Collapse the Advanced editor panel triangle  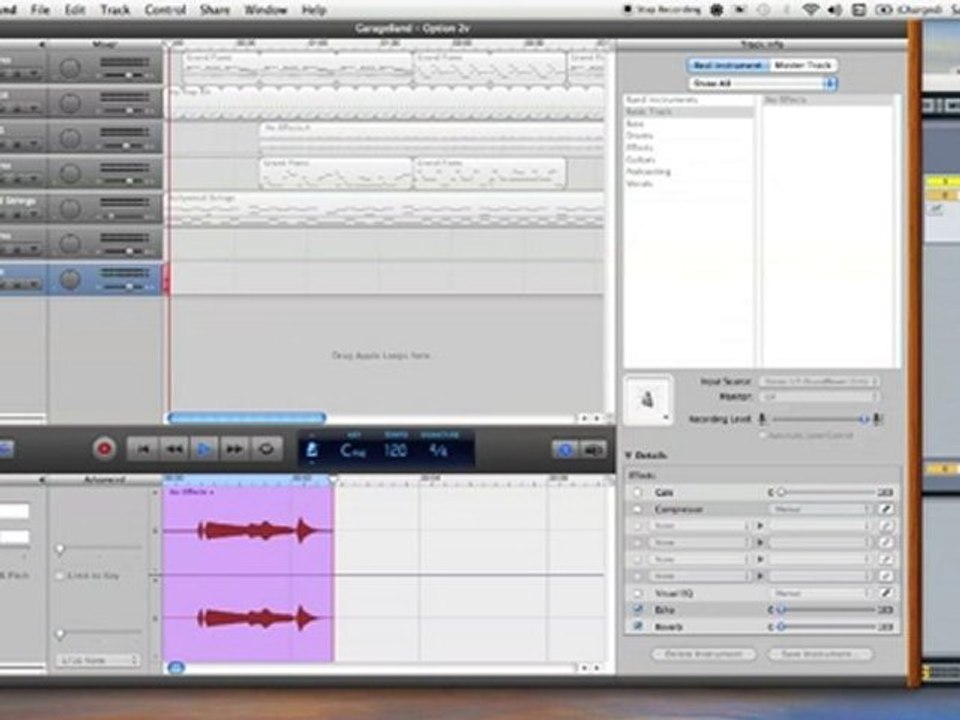pyautogui.click(x=42, y=480)
